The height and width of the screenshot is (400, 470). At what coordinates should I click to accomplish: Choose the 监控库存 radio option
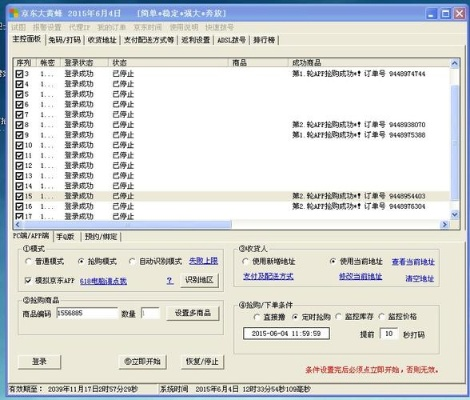tap(338, 317)
